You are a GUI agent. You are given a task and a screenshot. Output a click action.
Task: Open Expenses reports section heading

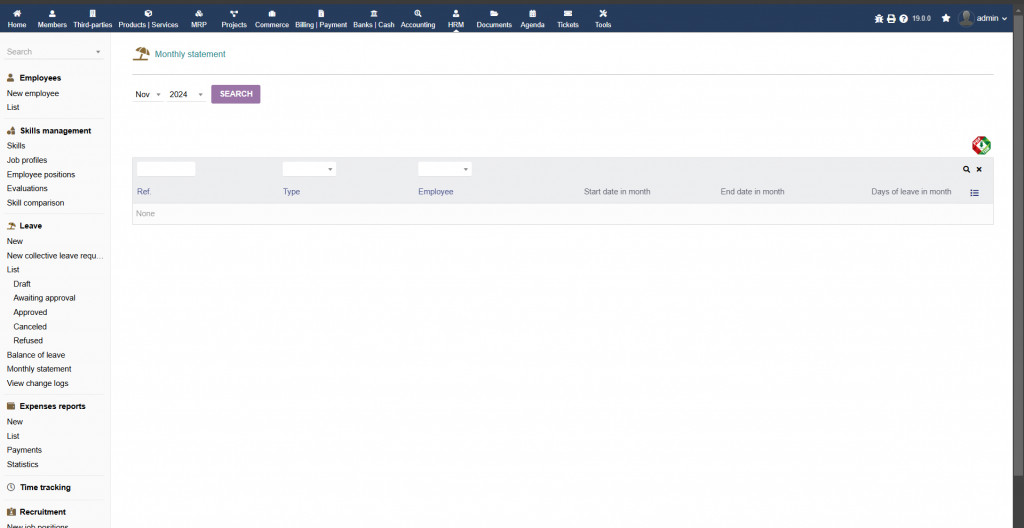click(x=52, y=406)
